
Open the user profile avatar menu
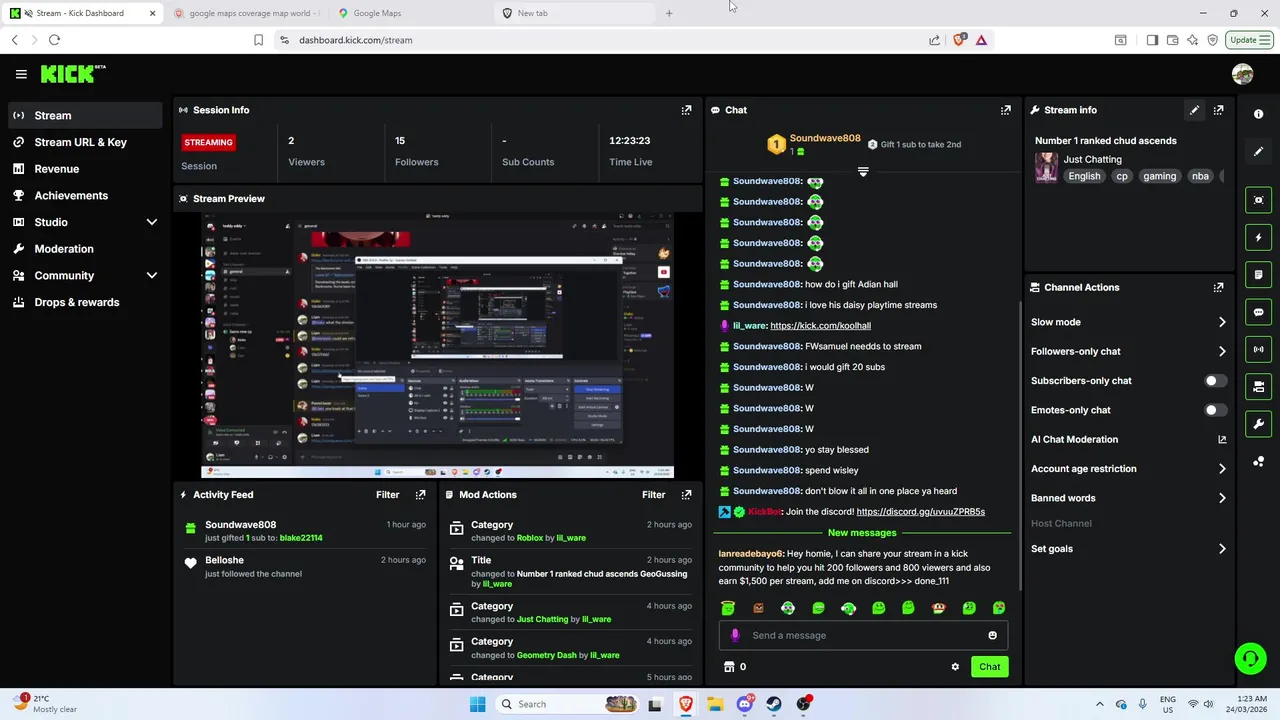(1243, 74)
